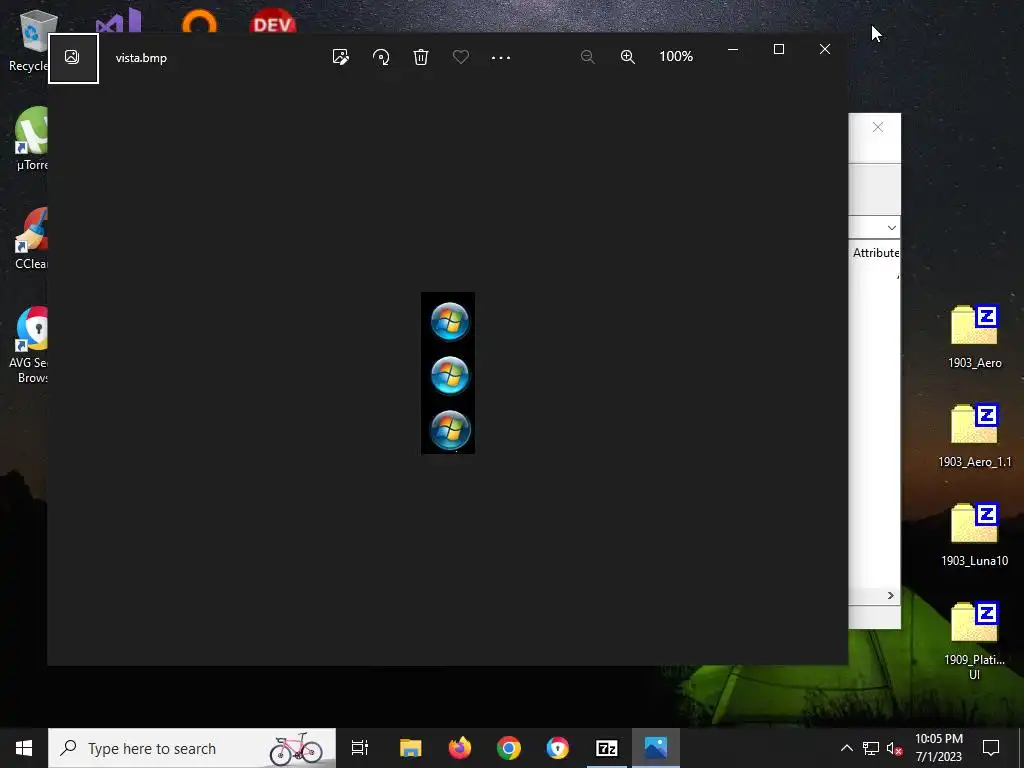1024x768 pixels.
Task: Click the muted volume tray icon
Action: (x=895, y=748)
